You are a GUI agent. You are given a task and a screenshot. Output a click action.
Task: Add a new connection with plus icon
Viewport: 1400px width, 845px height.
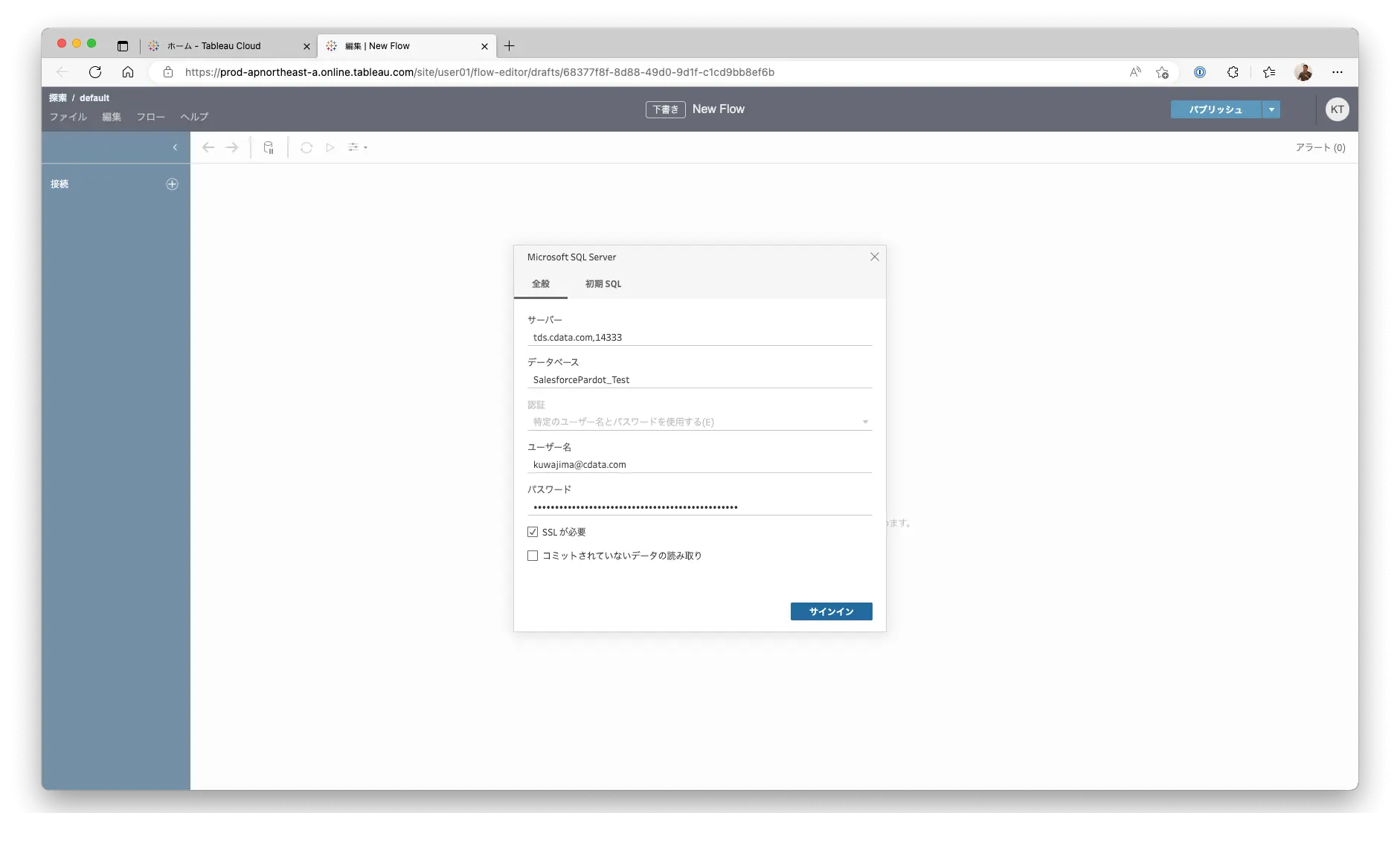pos(172,184)
